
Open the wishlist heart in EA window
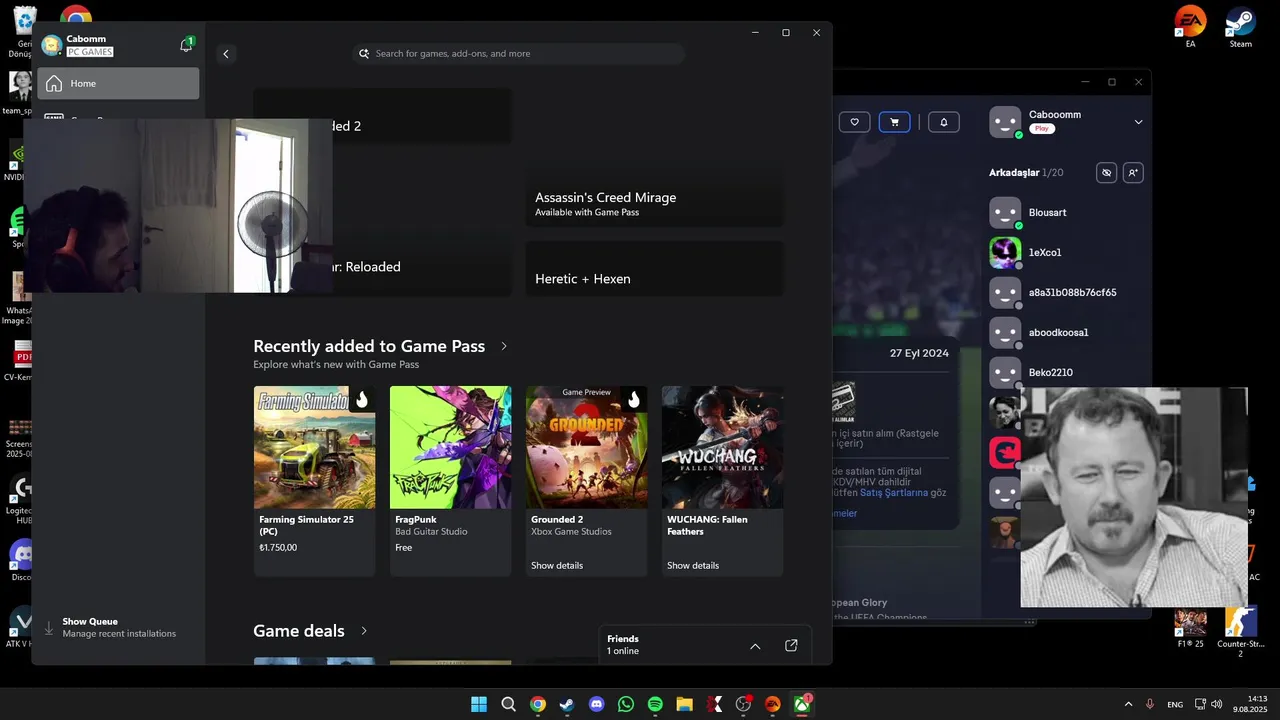tap(854, 122)
